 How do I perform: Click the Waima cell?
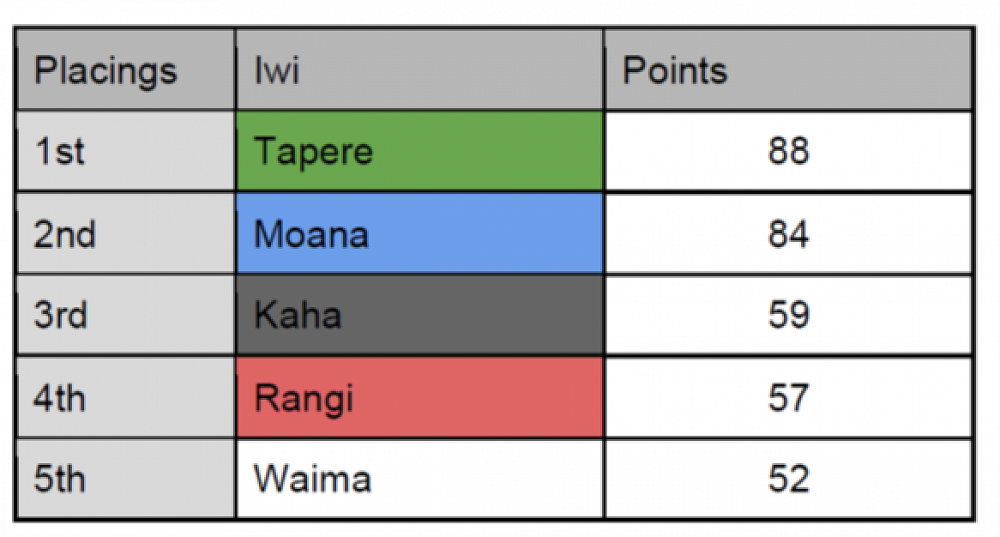[x=420, y=479]
